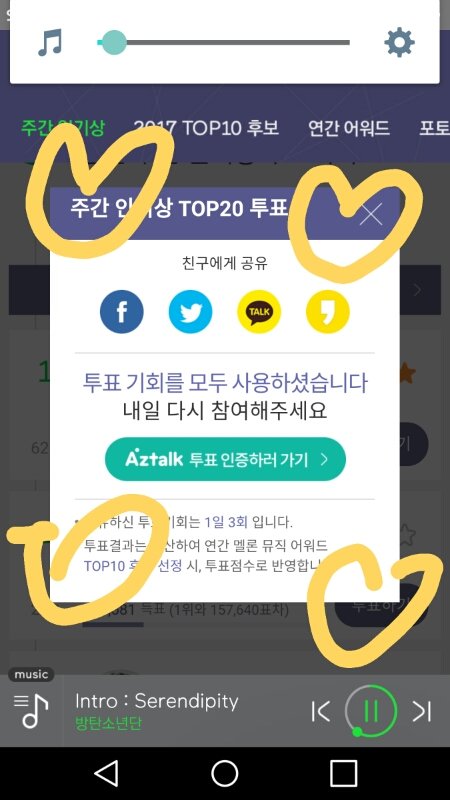Share through the KakaoTalk icon
The height and width of the screenshot is (800, 450).
pyautogui.click(x=259, y=311)
